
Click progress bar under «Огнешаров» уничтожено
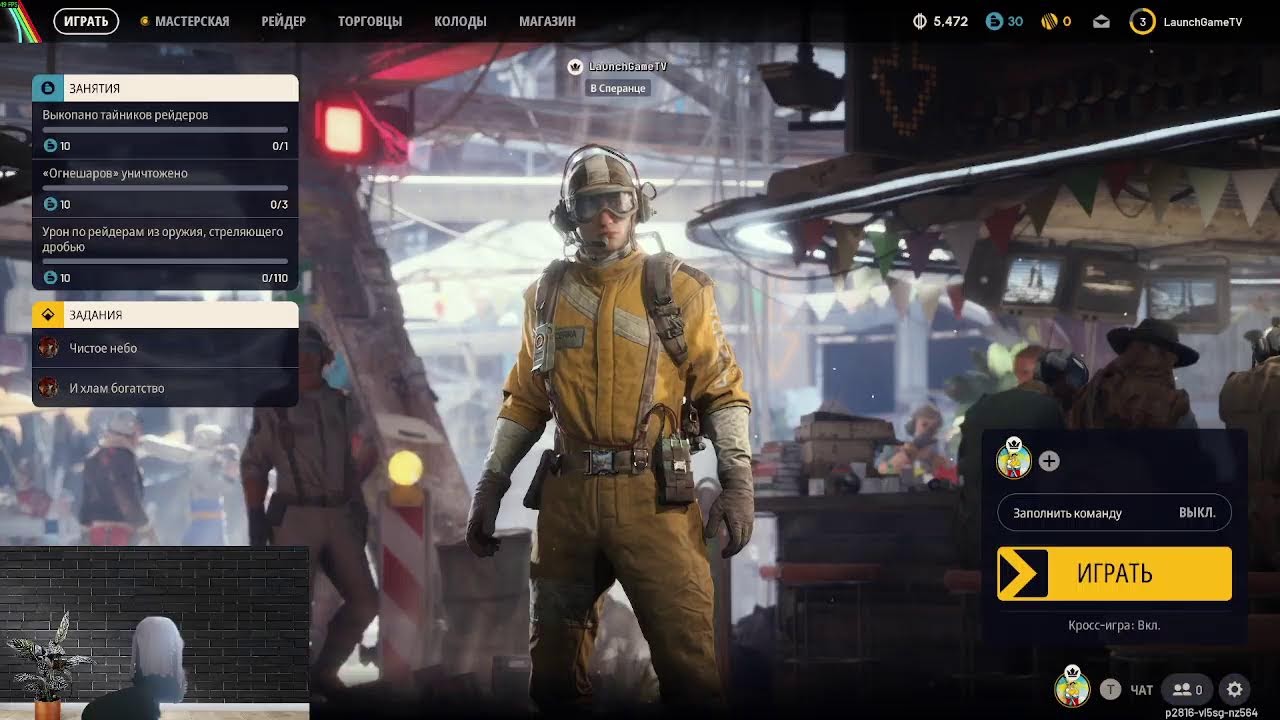click(x=165, y=188)
